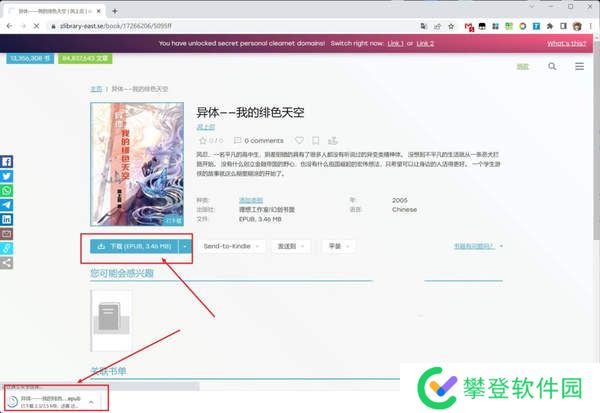
Task: Share by email envelope icon
Action: pos(7,234)
